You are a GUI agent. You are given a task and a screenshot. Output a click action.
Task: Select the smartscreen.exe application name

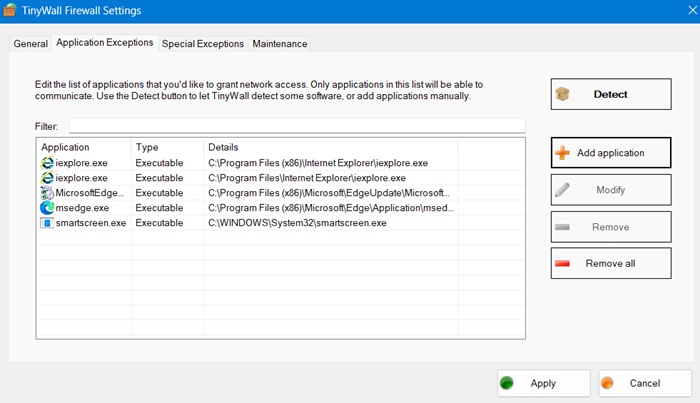91,223
